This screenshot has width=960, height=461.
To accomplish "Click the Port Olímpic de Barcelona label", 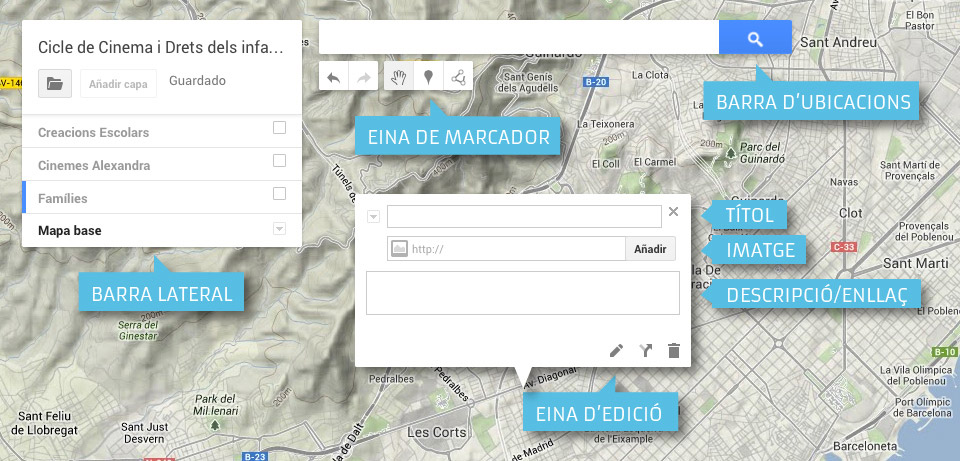I will (x=922, y=407).
